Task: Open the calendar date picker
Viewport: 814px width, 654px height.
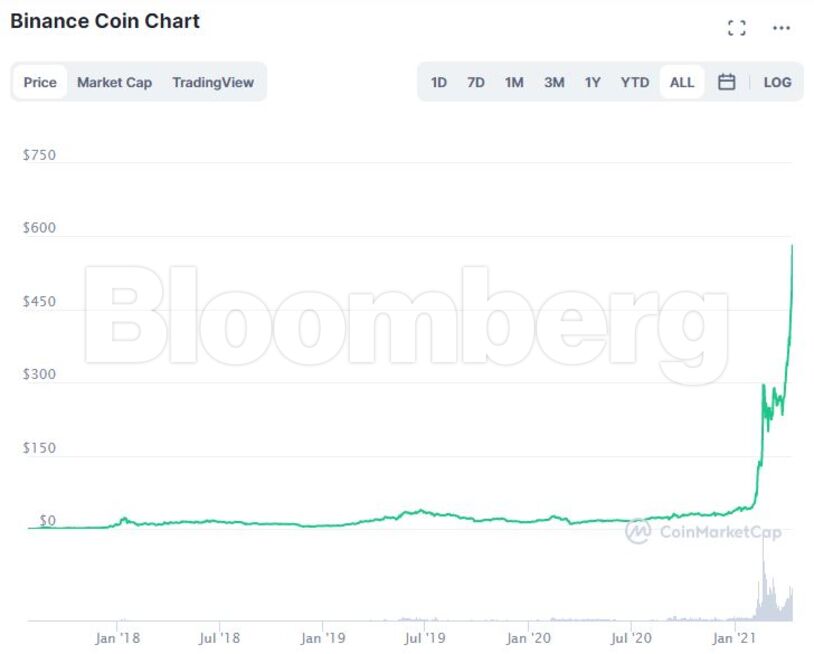Action: click(727, 82)
